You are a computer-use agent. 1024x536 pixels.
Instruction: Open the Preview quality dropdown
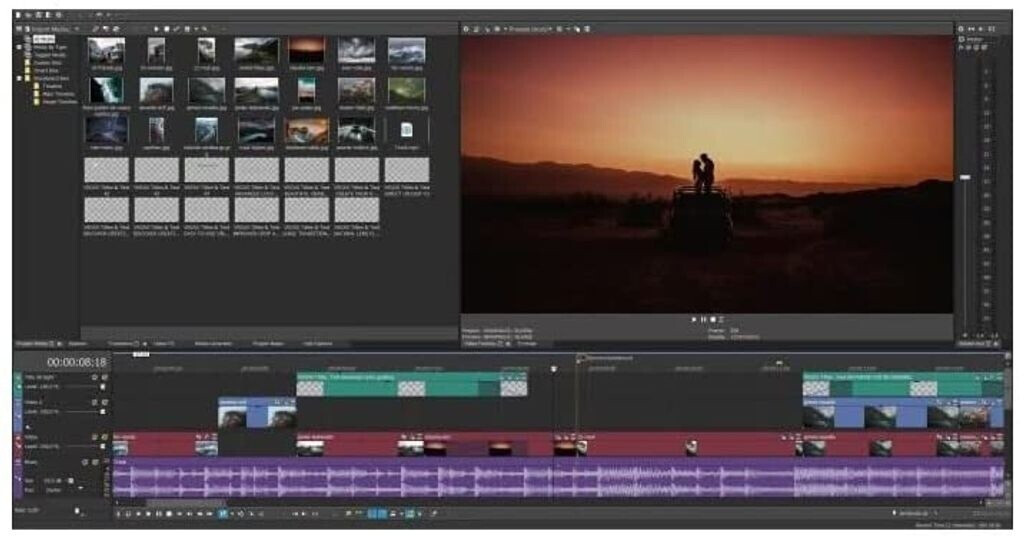click(531, 29)
